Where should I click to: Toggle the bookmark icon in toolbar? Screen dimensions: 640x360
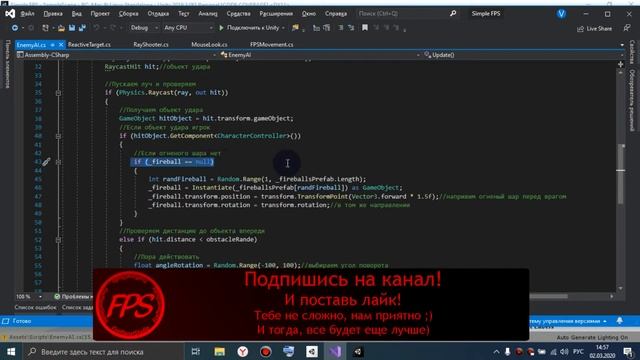365,28
